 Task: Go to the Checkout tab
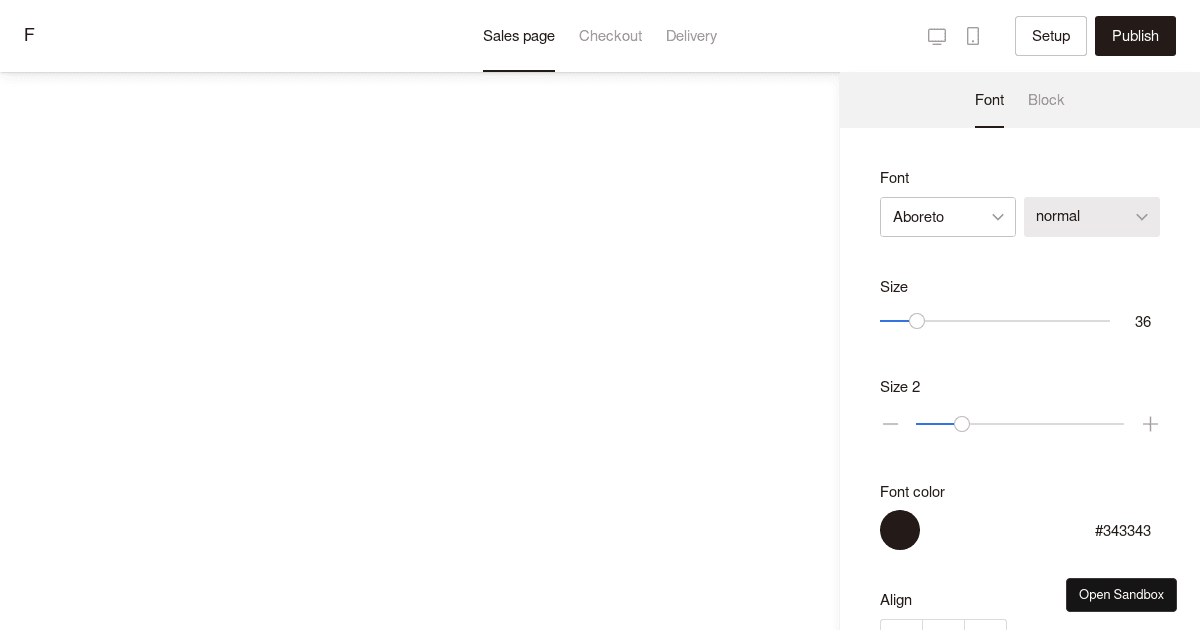tap(610, 36)
